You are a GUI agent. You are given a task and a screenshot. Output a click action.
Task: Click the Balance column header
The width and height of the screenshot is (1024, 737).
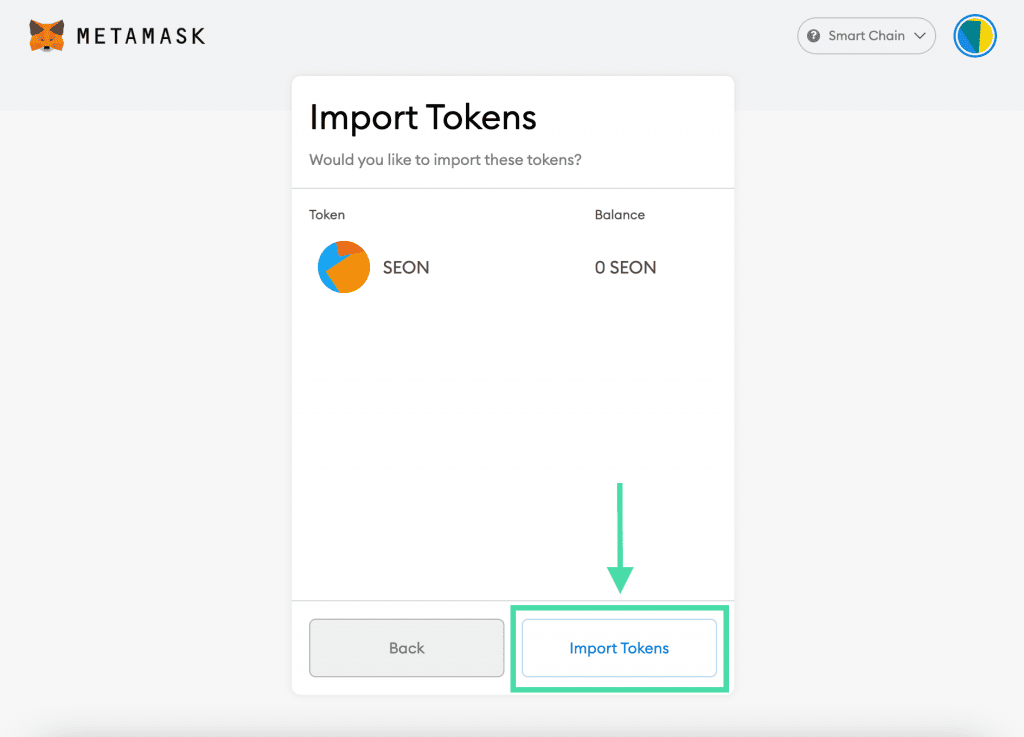619,215
